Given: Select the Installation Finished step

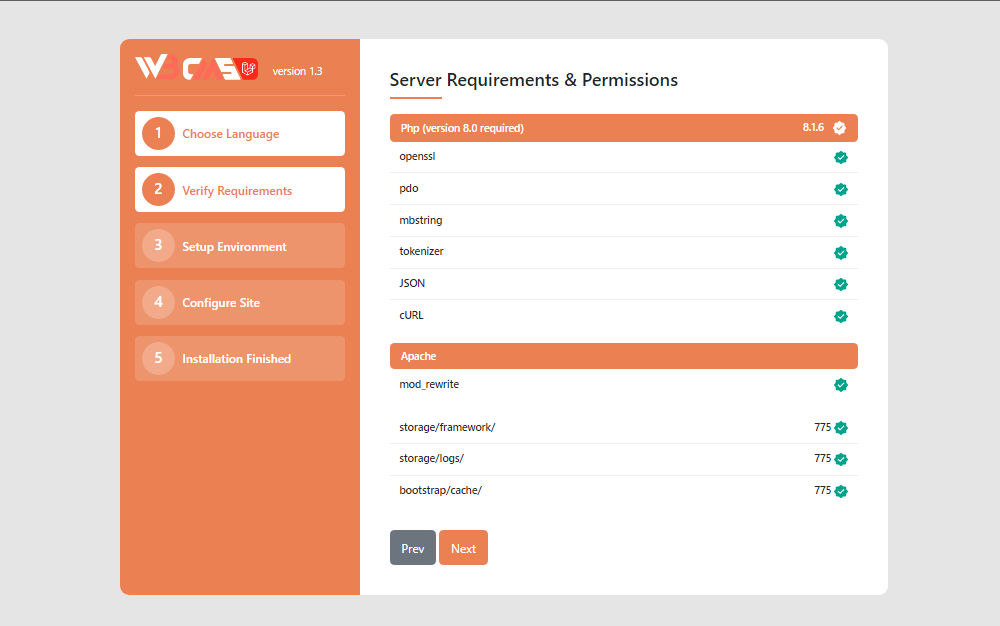Looking at the screenshot, I should coord(240,358).
